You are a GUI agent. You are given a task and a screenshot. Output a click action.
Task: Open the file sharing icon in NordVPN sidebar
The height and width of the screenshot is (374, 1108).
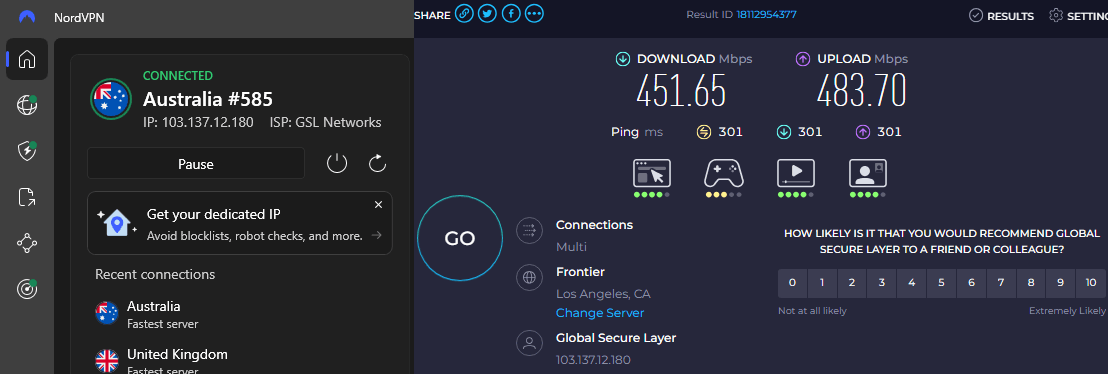(x=27, y=197)
